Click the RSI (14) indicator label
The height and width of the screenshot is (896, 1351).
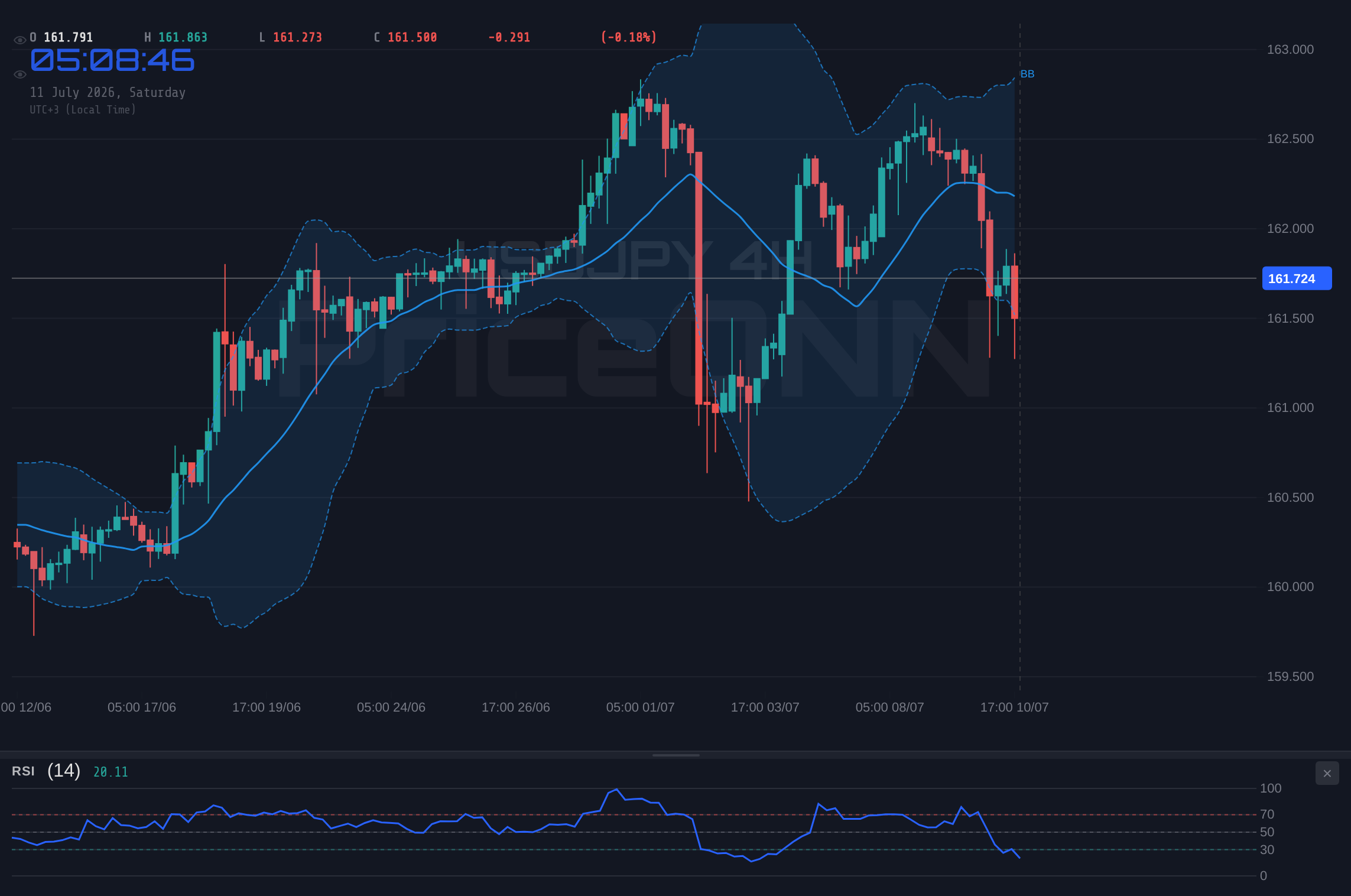coord(46,771)
